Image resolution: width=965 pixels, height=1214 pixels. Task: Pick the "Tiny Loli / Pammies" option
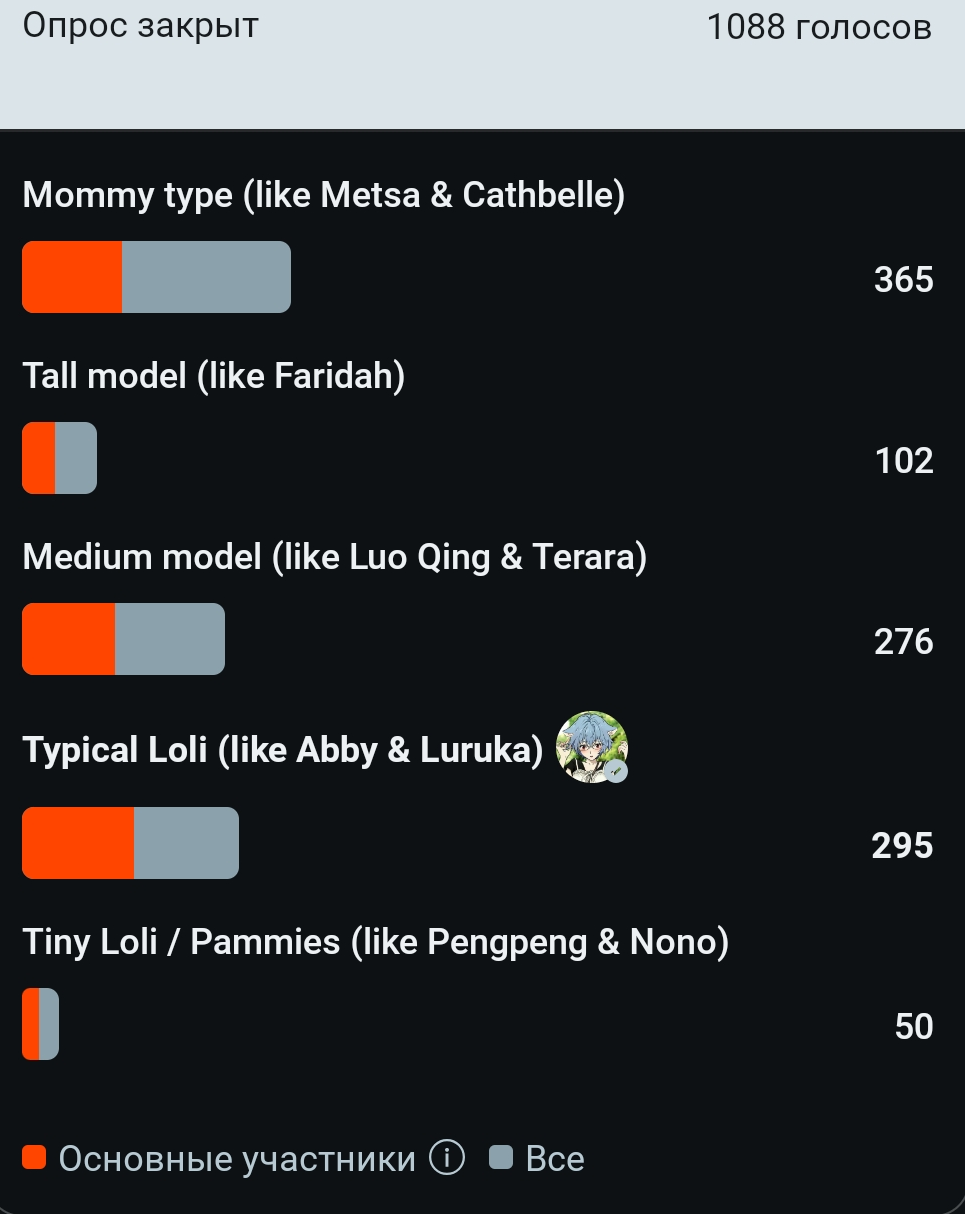[x=375, y=942]
